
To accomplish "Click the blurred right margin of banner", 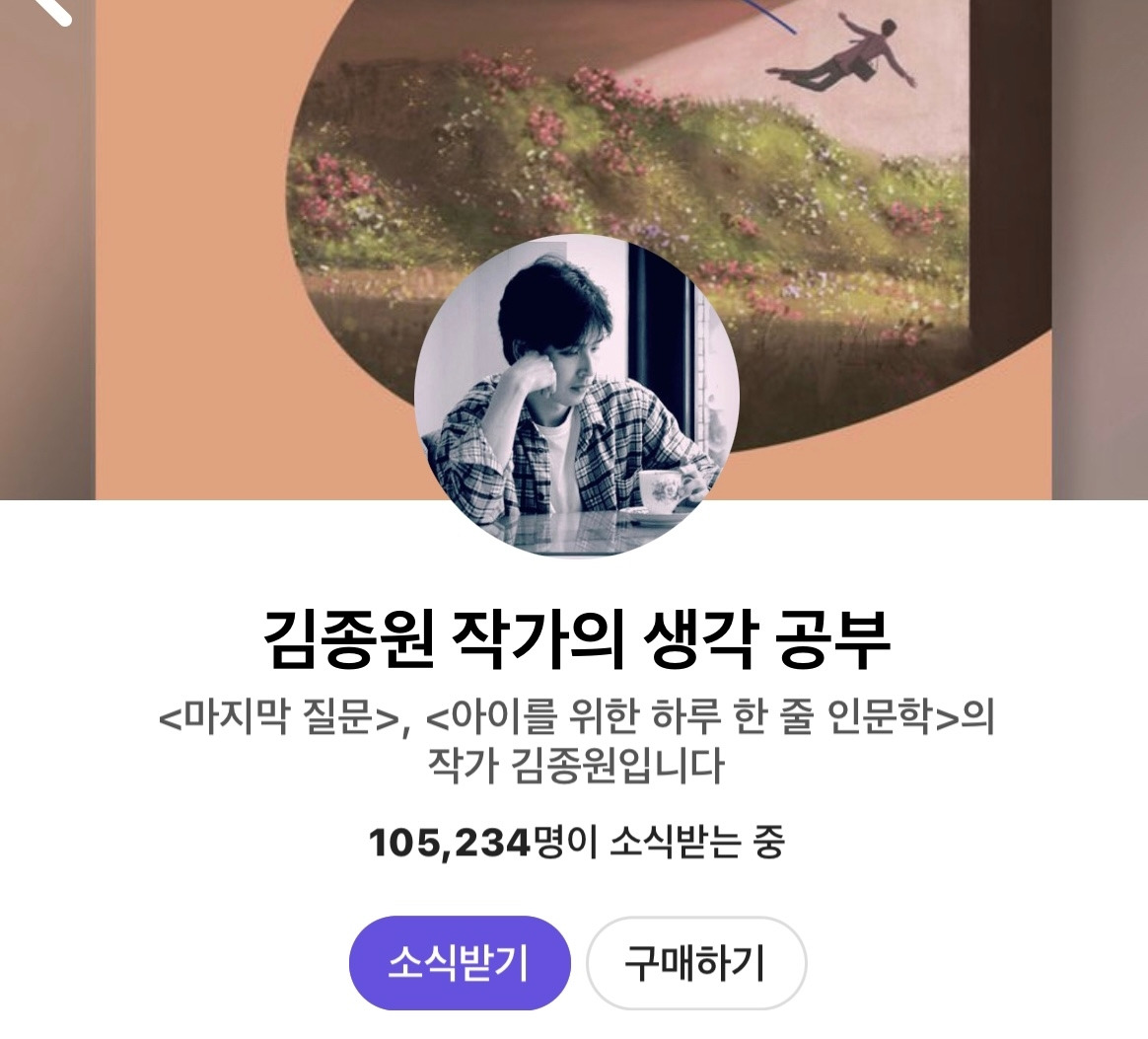I will [x=1100, y=249].
